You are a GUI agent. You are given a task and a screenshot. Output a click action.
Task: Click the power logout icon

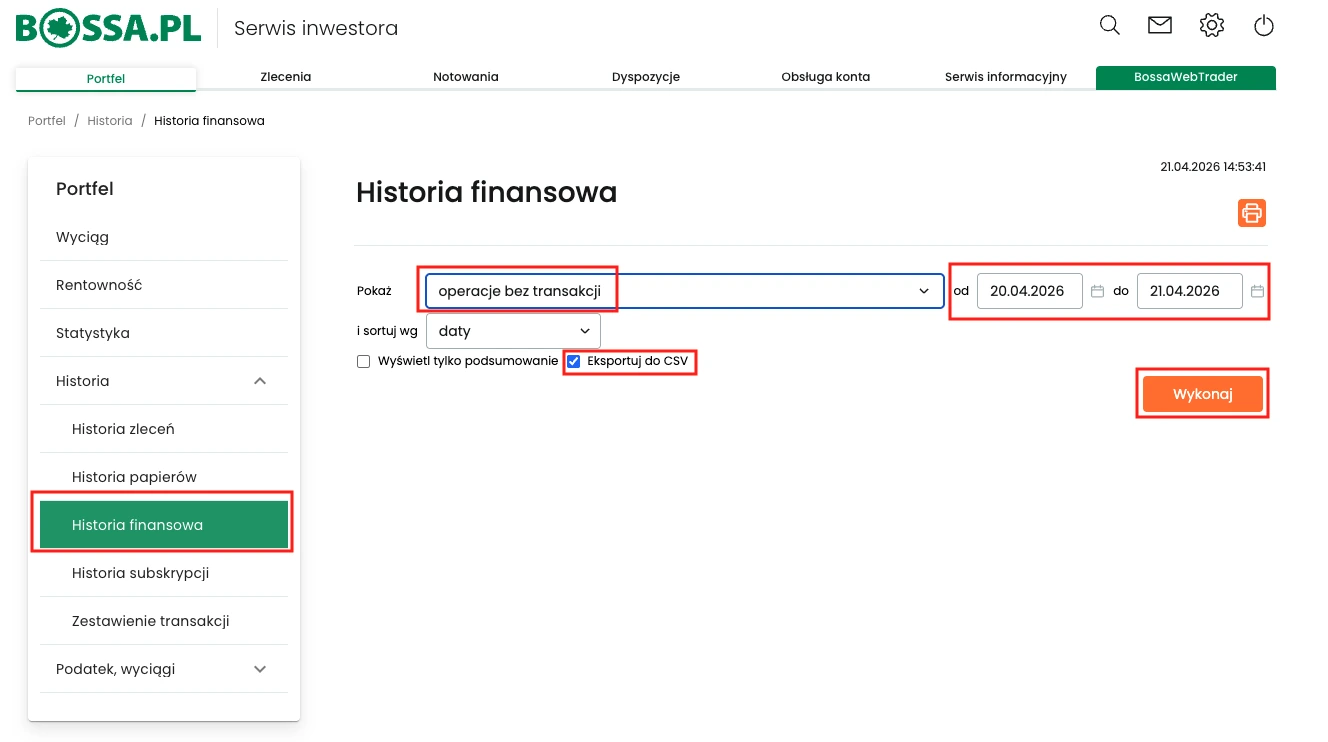(1264, 26)
